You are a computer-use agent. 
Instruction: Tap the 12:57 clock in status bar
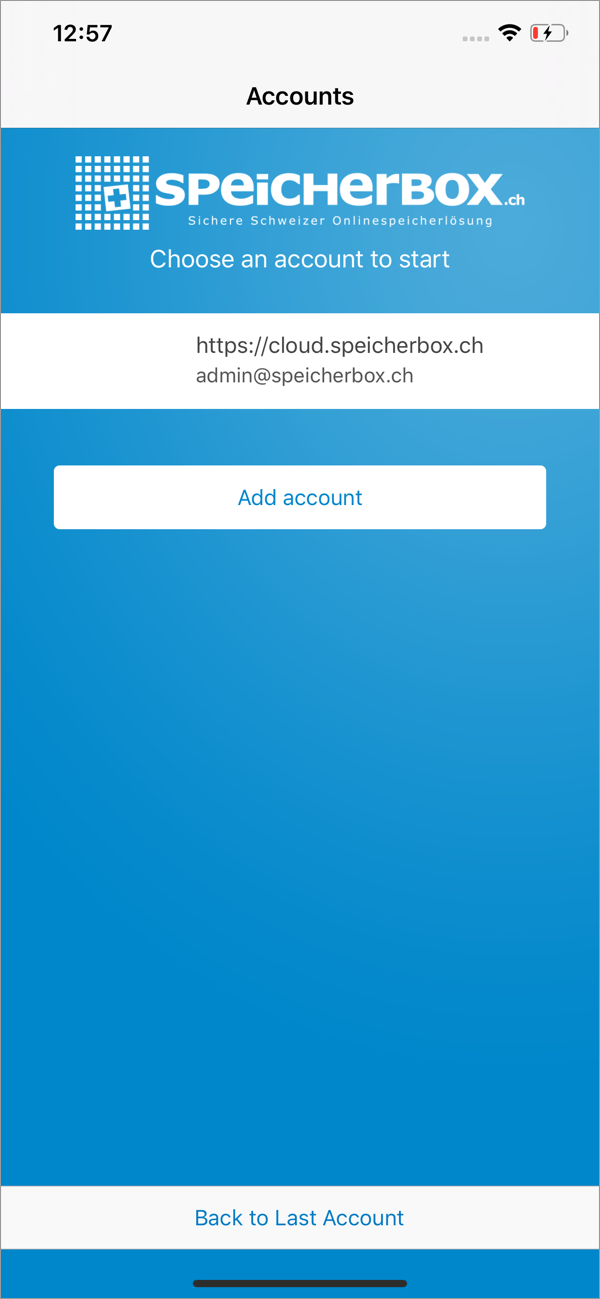click(x=82, y=33)
